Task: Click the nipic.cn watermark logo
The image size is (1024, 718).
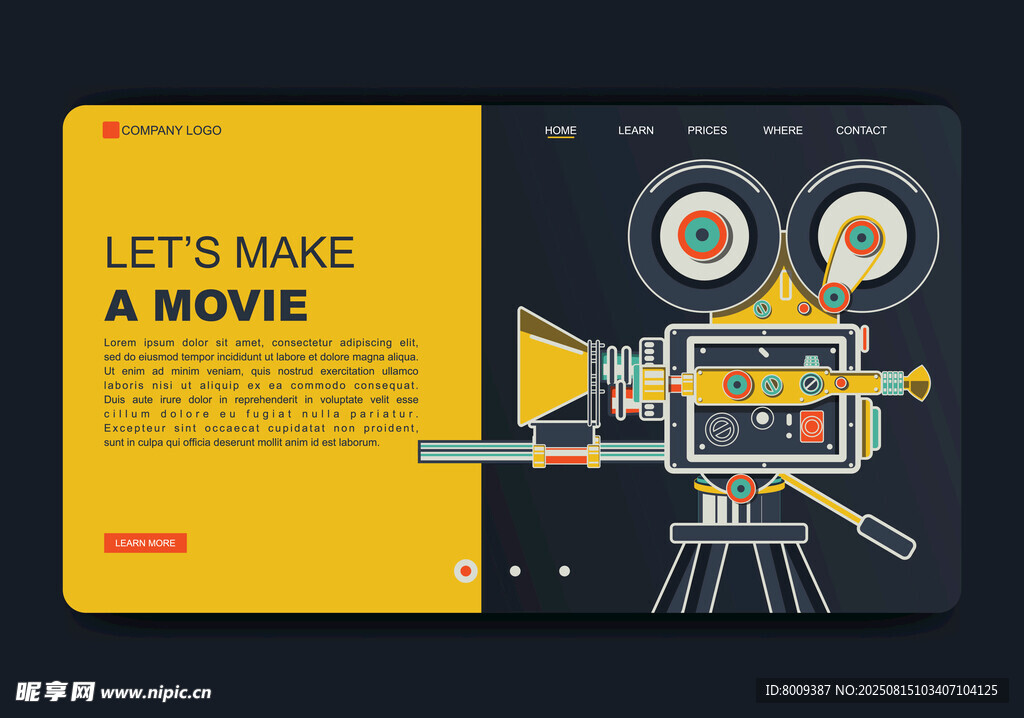Action: click(113, 691)
